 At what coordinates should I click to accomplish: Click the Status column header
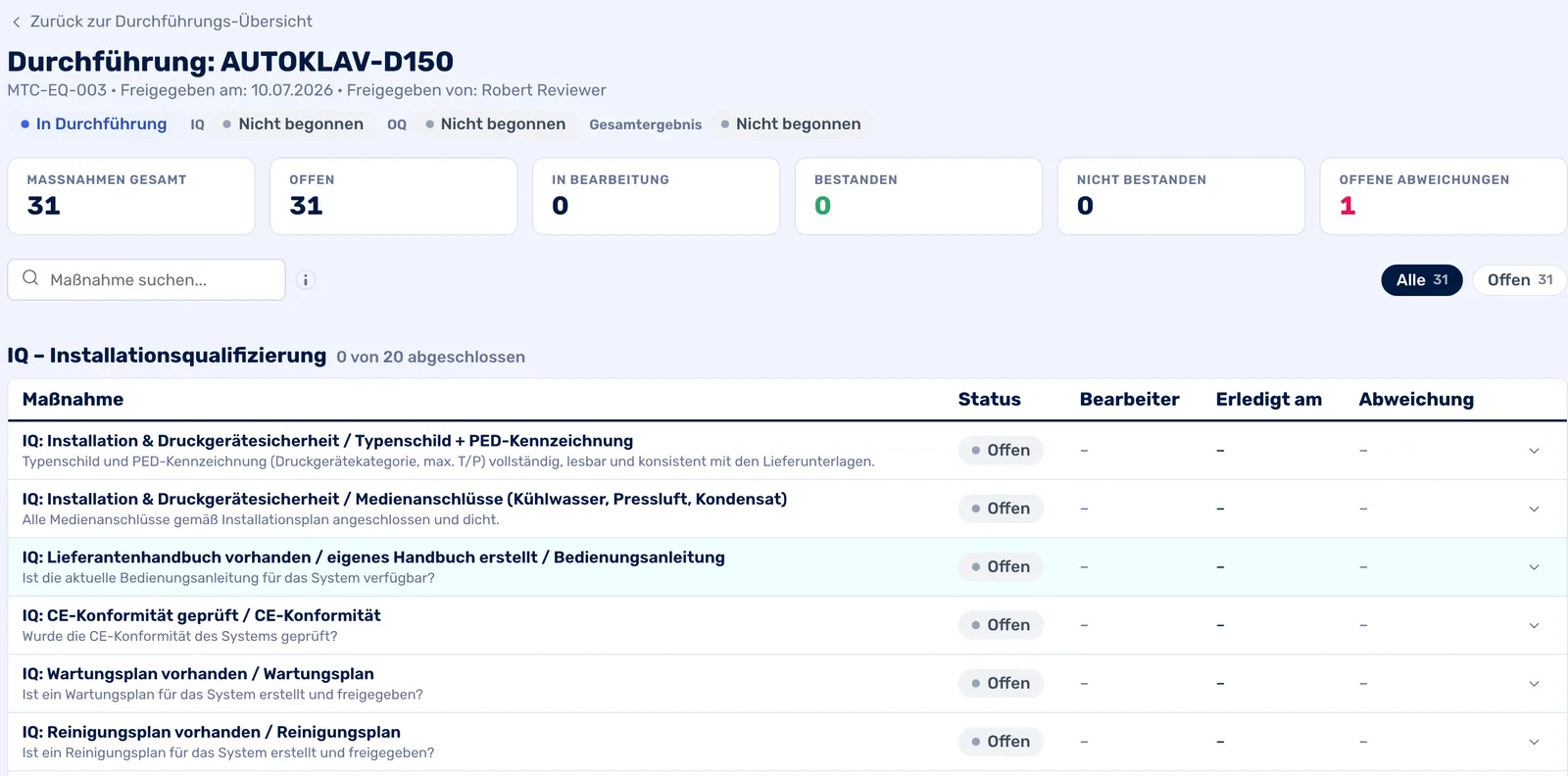[989, 400]
